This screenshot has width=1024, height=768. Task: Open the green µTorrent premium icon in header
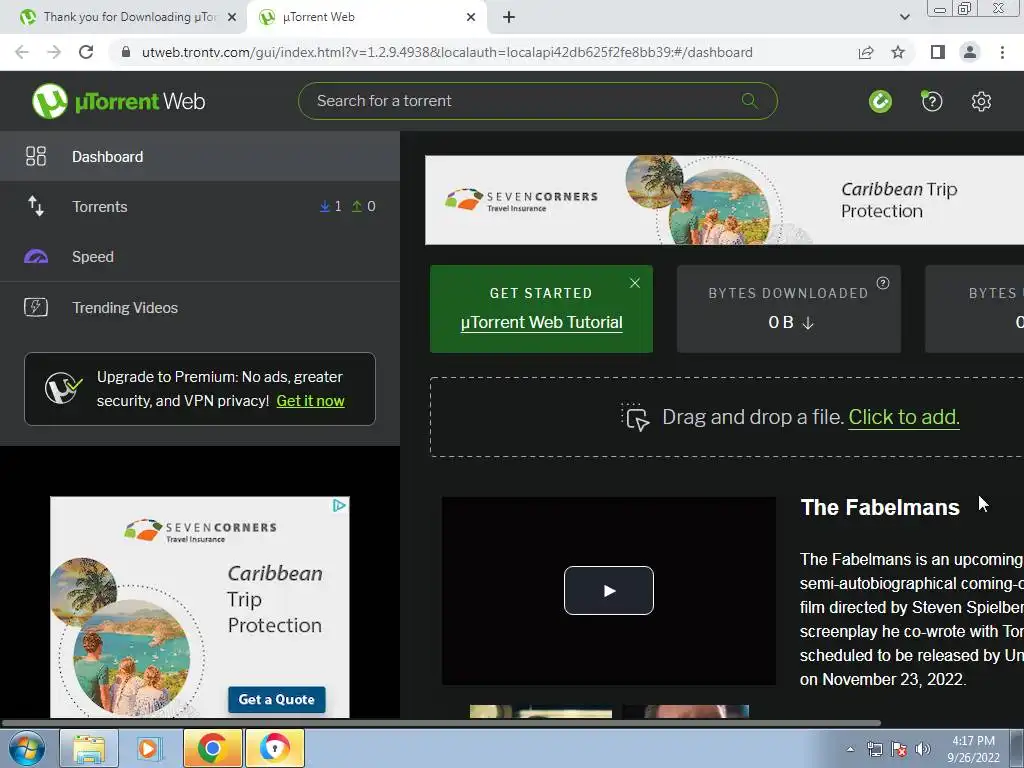tap(880, 101)
